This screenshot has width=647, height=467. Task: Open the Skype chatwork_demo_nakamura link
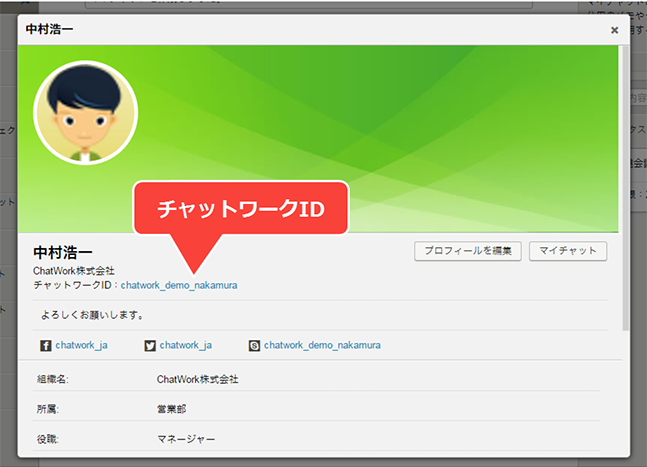tap(322, 345)
